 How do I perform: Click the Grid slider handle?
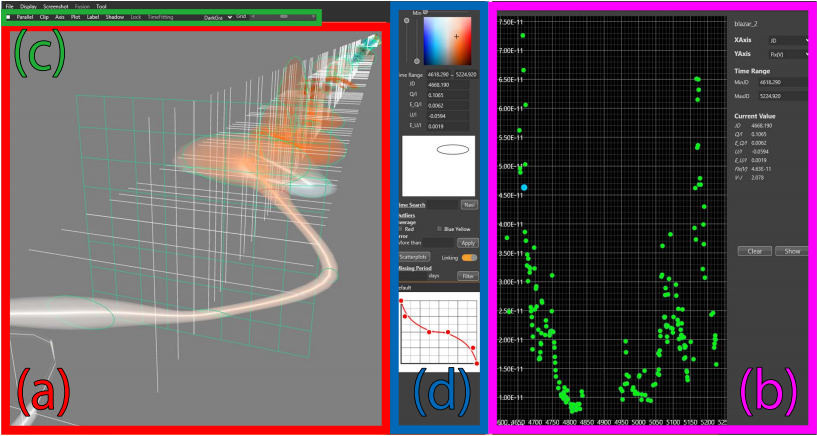point(284,17)
